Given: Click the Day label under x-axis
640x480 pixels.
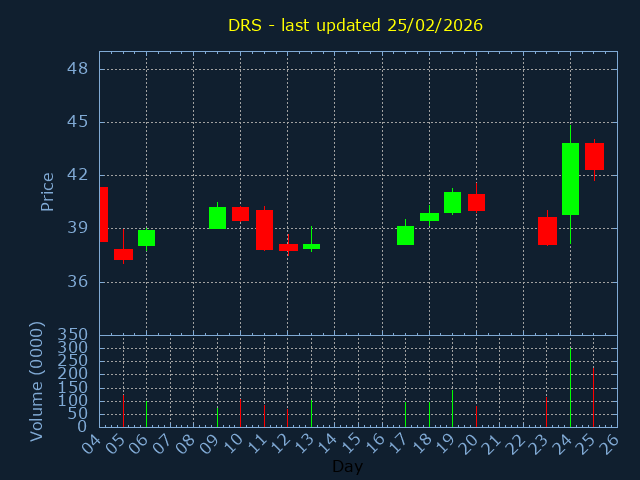Looking at the screenshot, I should [x=347, y=466].
